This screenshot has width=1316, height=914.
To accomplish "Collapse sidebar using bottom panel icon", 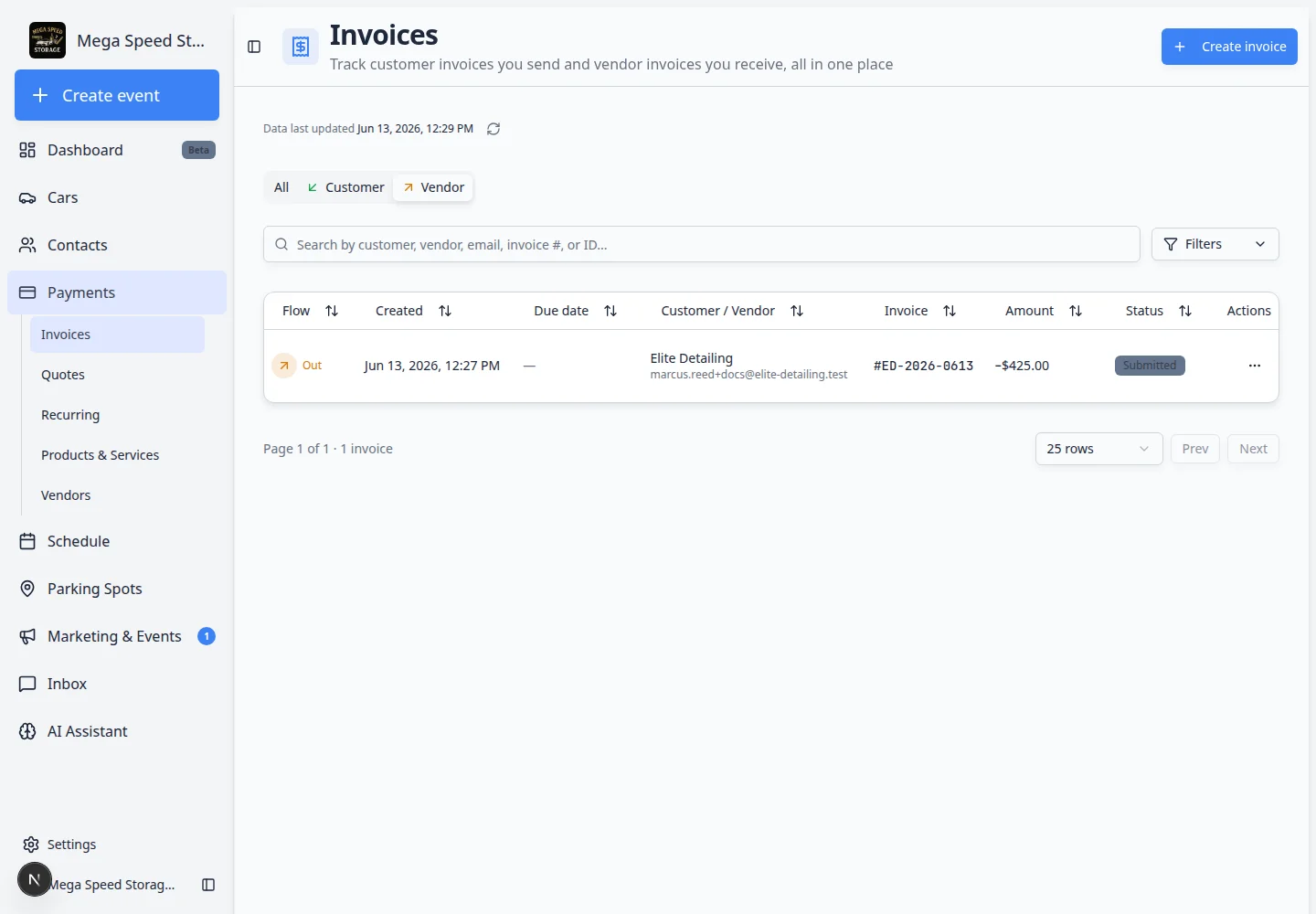I will coord(208,885).
